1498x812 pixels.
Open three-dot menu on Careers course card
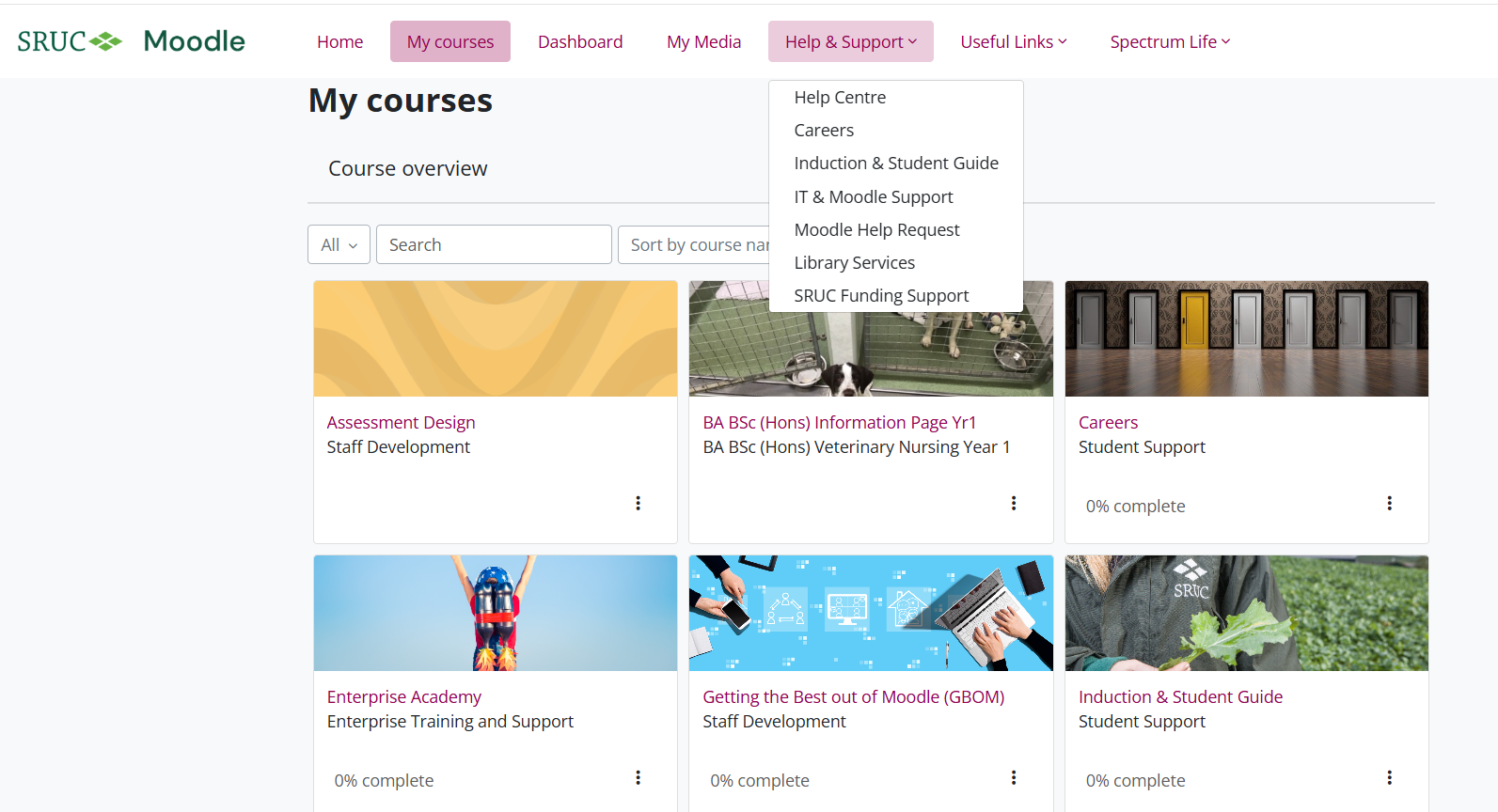1389,504
